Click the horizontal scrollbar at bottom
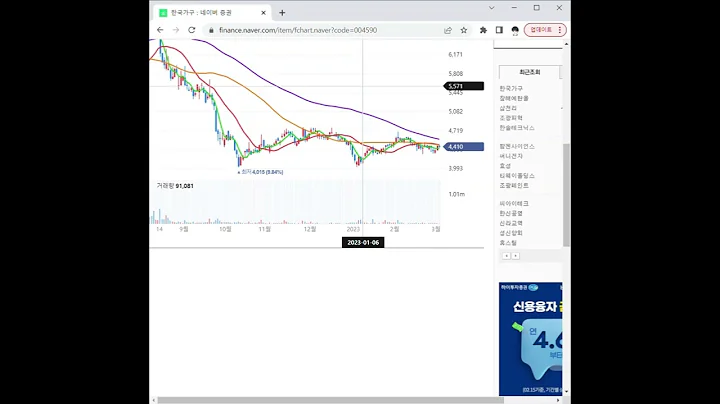Image resolution: width=720 pixels, height=404 pixels. pos(331,400)
